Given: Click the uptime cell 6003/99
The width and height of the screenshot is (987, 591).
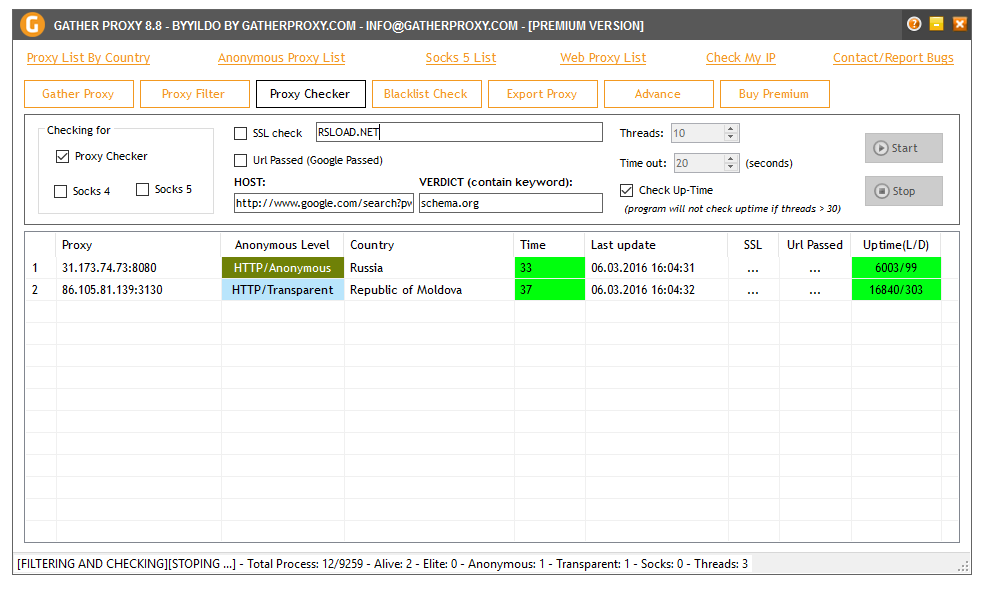Looking at the screenshot, I should pos(896,267).
